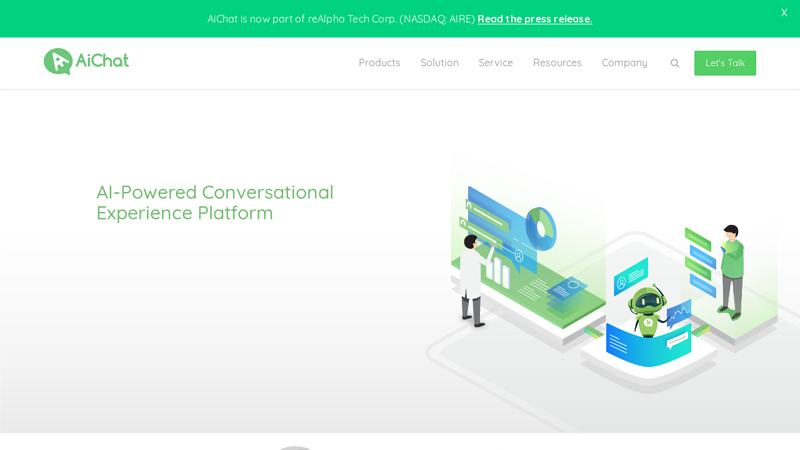The height and width of the screenshot is (450, 800).
Task: Open the Products menu
Action: [x=379, y=63]
